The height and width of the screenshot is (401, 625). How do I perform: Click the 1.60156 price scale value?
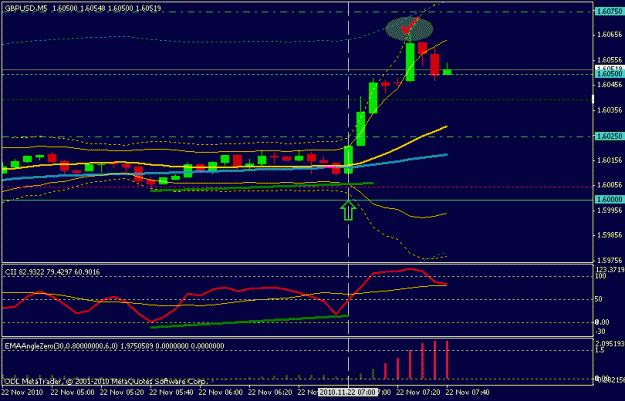click(x=609, y=160)
